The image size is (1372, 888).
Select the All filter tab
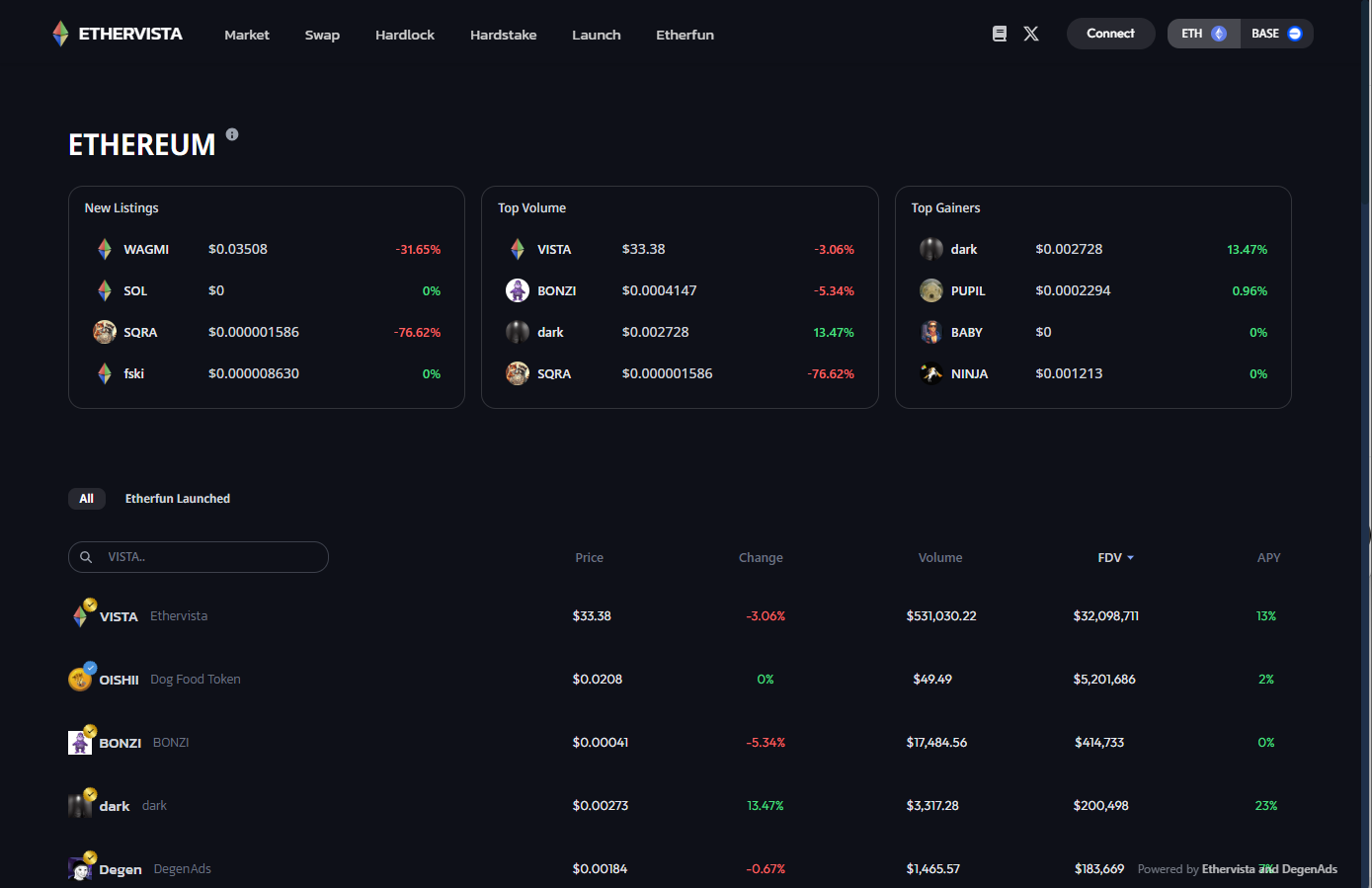[87, 499]
